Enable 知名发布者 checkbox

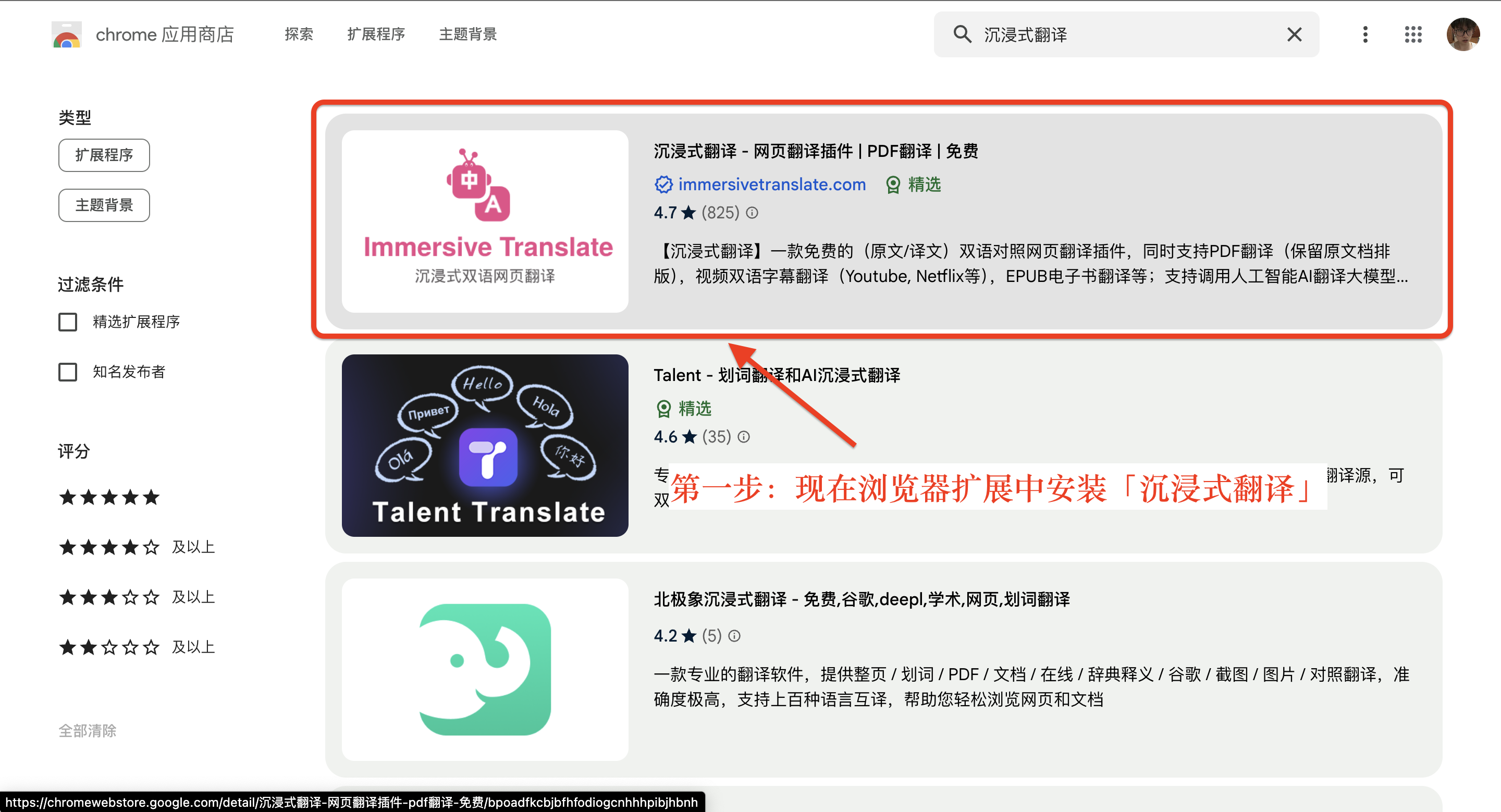click(x=68, y=372)
